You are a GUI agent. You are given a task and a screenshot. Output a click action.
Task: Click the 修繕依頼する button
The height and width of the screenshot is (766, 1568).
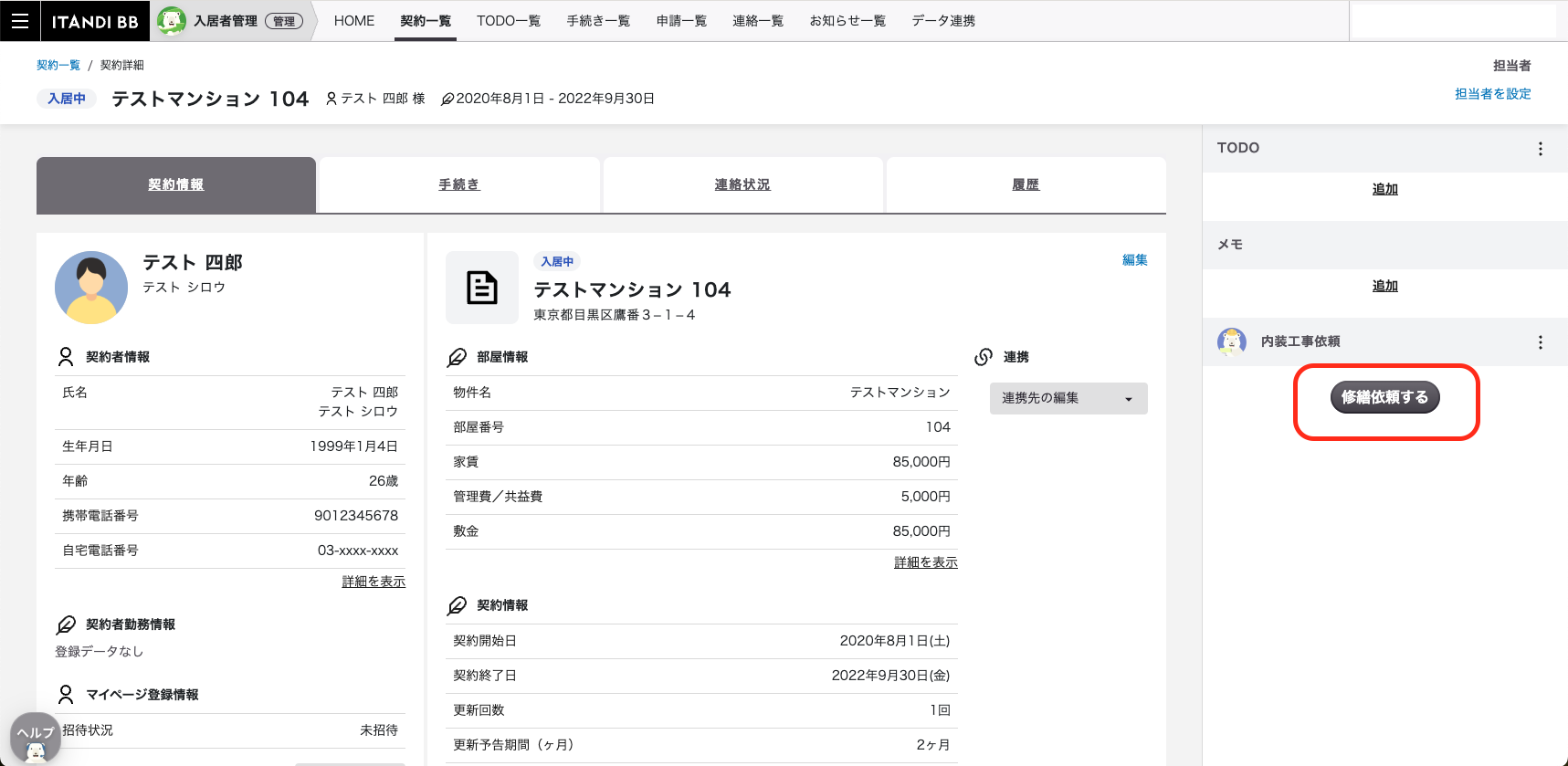coord(1384,397)
